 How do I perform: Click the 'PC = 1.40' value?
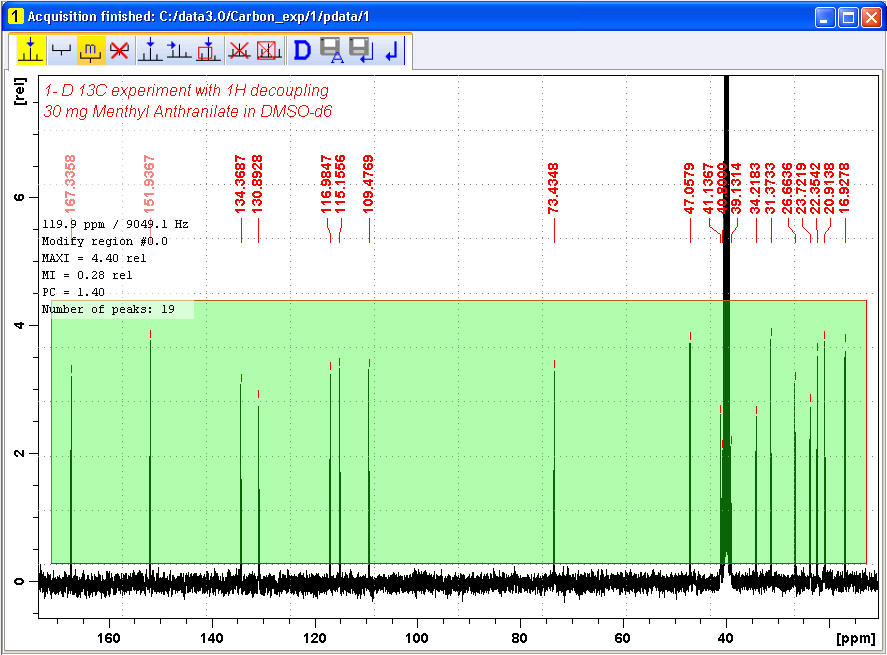tap(74, 292)
